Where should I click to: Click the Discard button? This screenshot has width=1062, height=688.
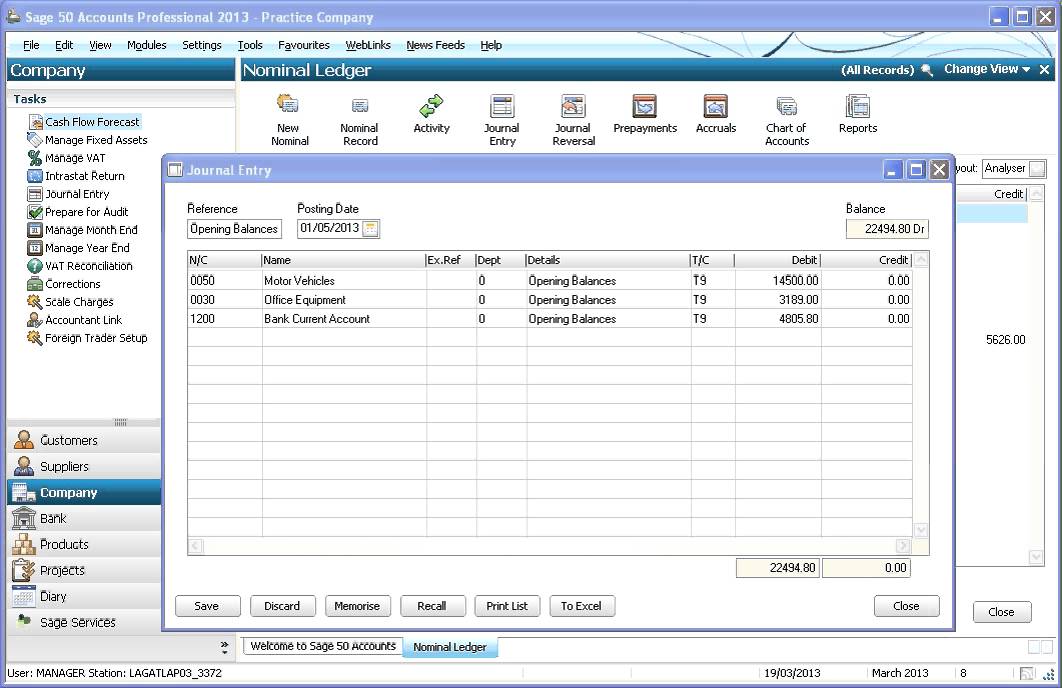pyautogui.click(x=282, y=606)
